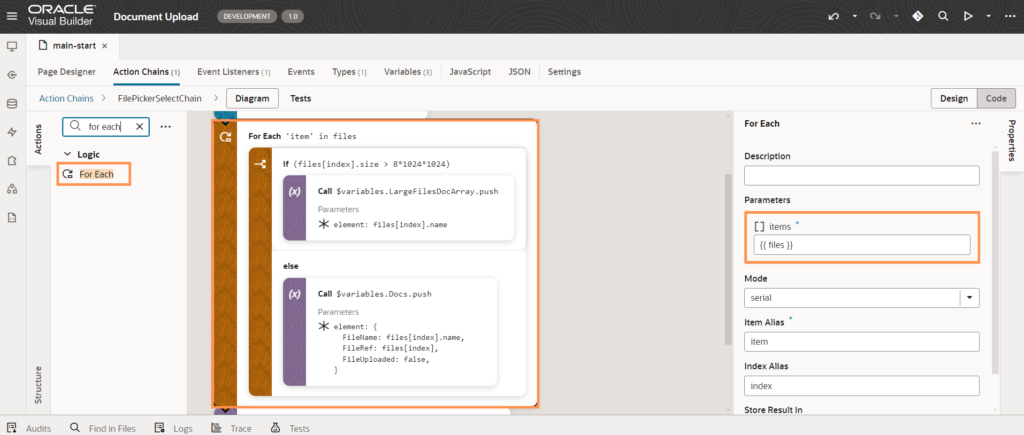The image size is (1024, 435).
Task: Click the Undo arrow icon
Action: [x=834, y=17]
